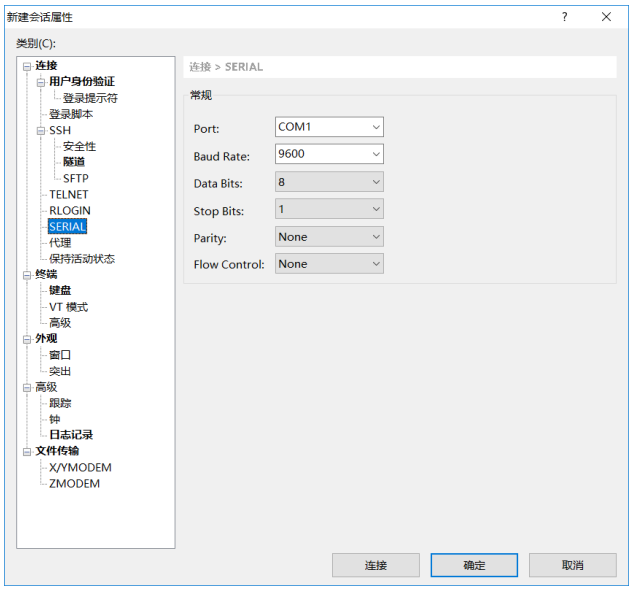
Task: Select 用户身份验证 tree item
Action: tap(82, 82)
